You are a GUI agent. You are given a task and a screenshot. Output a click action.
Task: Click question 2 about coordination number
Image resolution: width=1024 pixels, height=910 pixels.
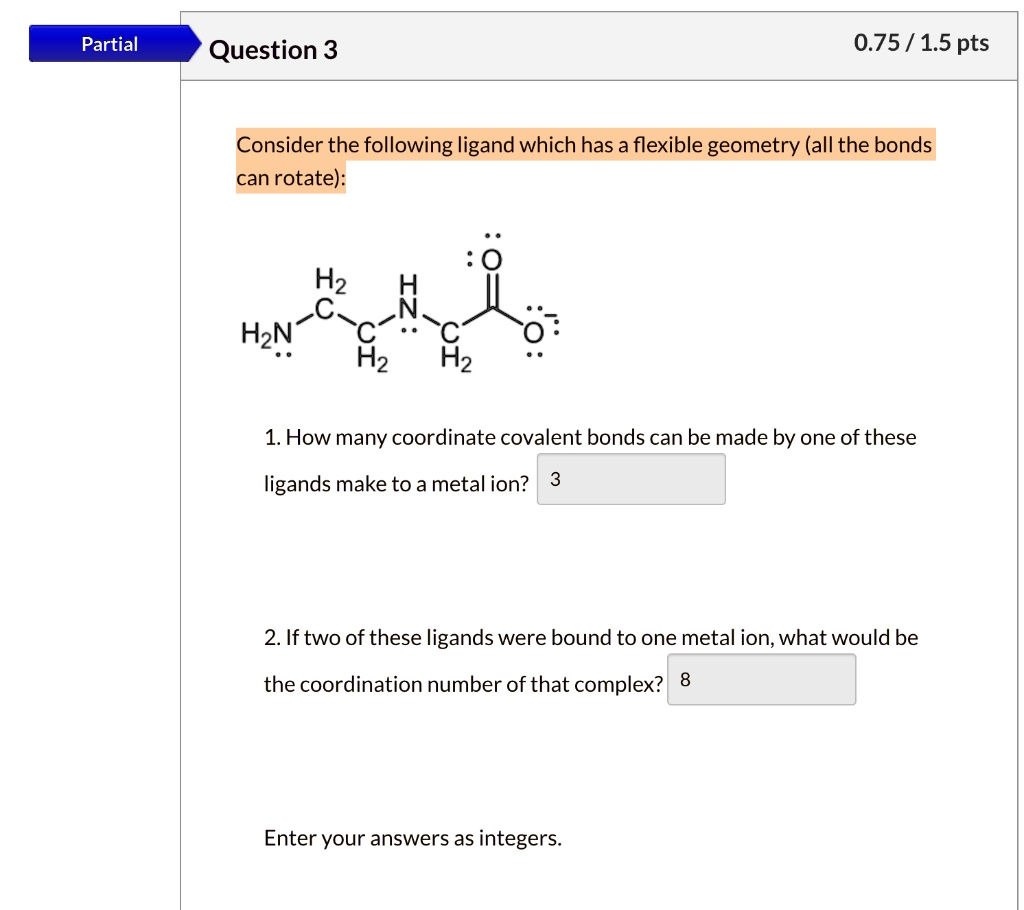coord(590,637)
